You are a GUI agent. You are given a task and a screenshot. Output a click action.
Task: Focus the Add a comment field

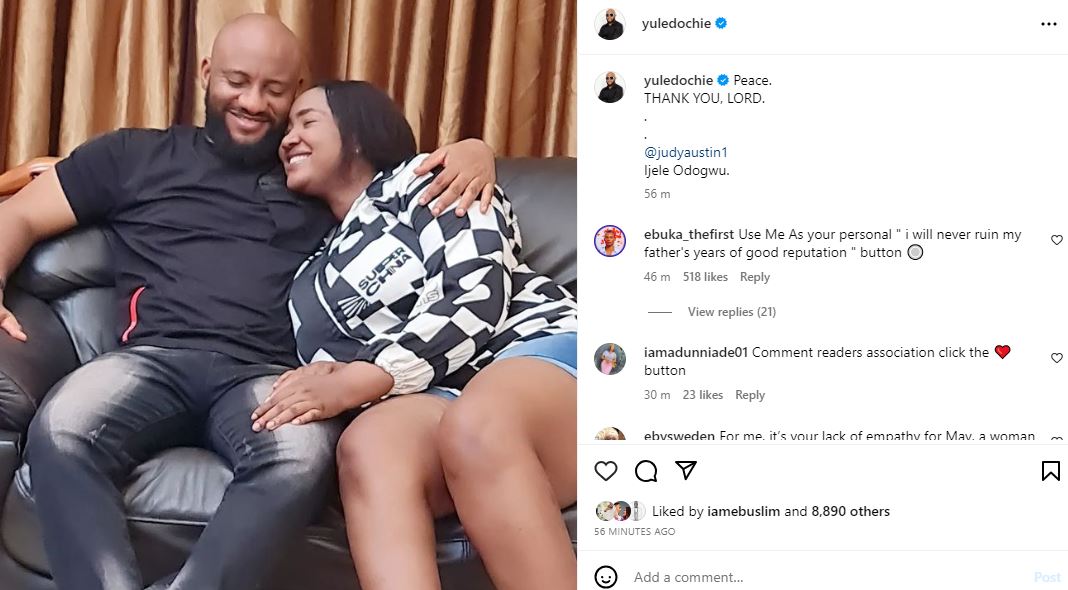coord(828,577)
